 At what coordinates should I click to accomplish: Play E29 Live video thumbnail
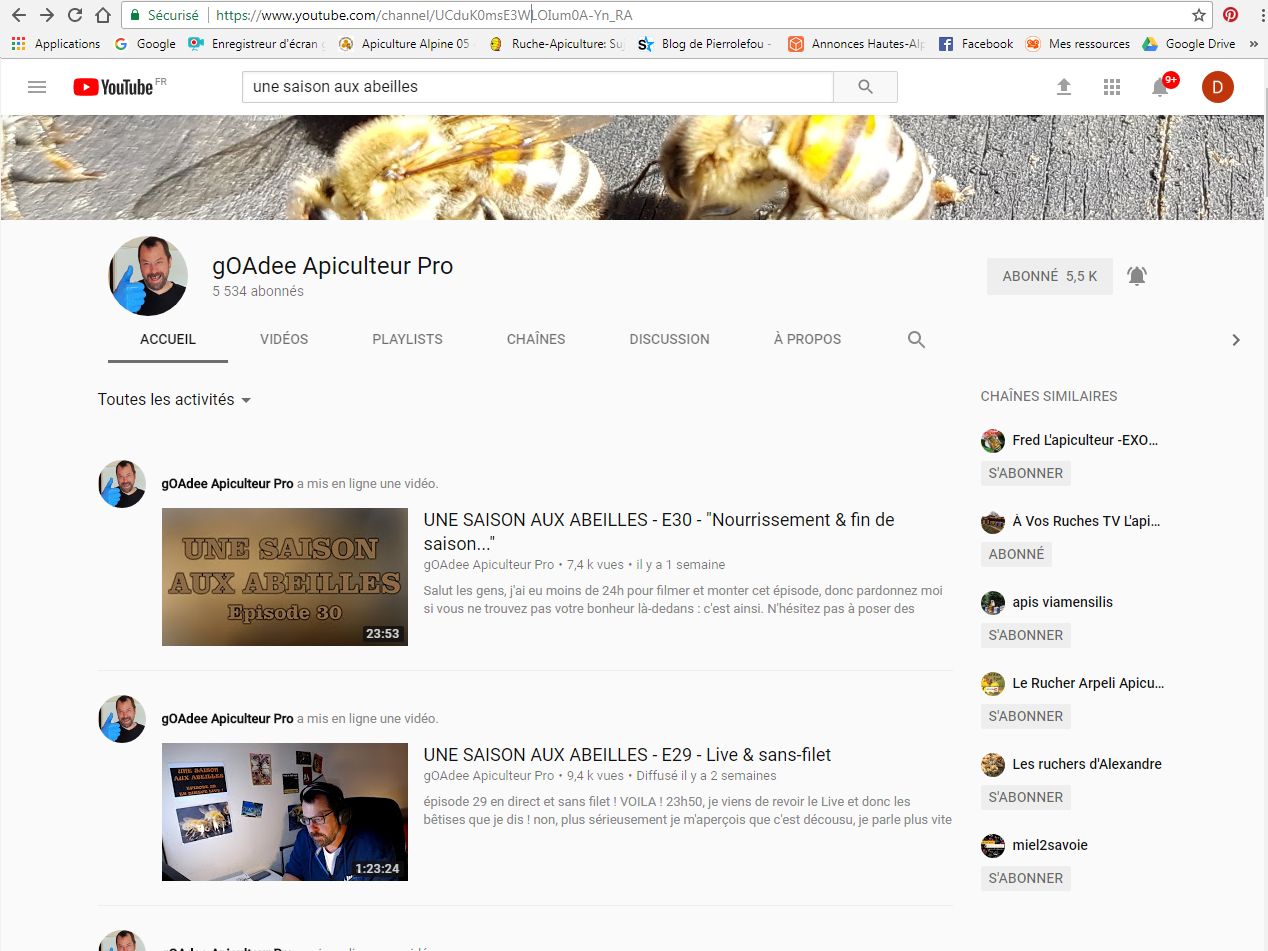285,812
